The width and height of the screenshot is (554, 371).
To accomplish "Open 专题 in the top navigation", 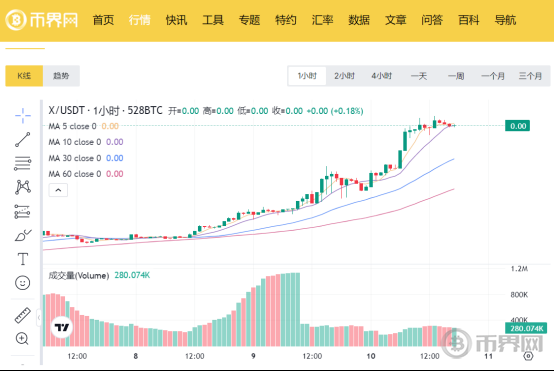I will click(x=249, y=20).
